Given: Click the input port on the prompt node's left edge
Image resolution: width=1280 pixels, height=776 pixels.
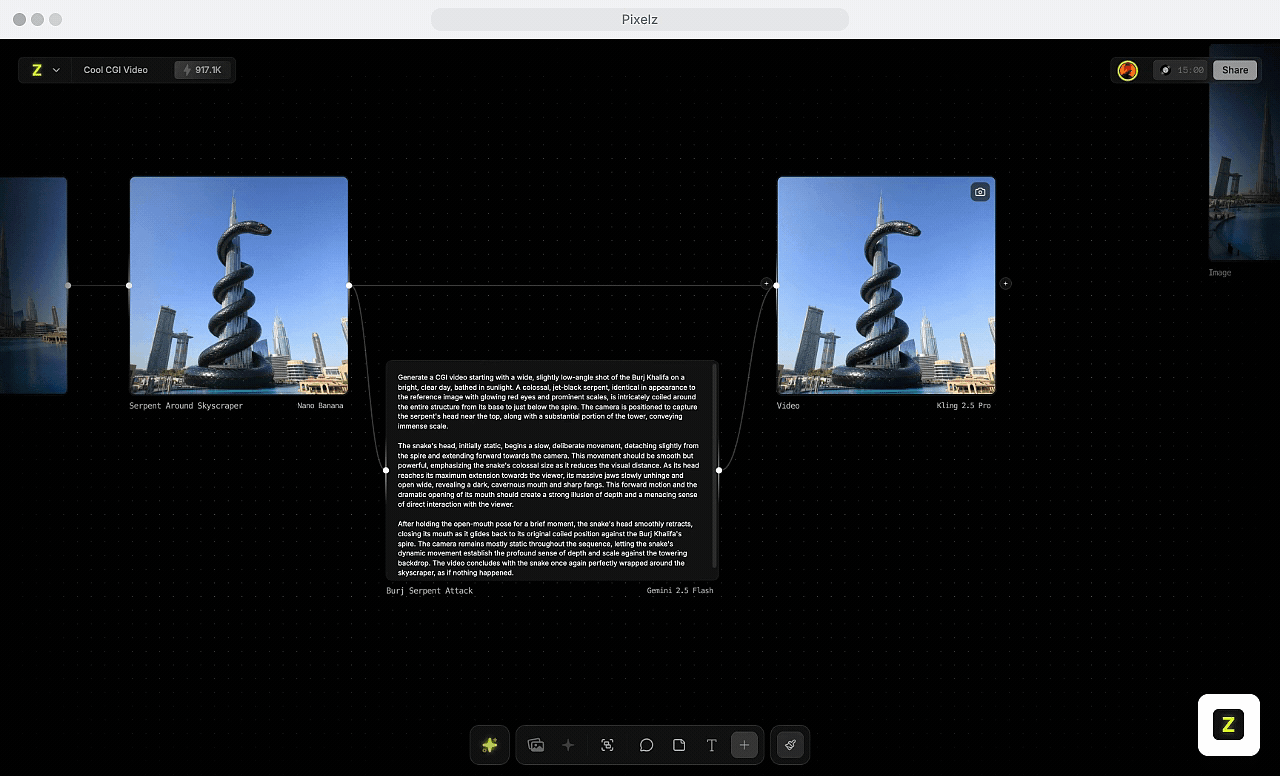Looking at the screenshot, I should tap(386, 470).
